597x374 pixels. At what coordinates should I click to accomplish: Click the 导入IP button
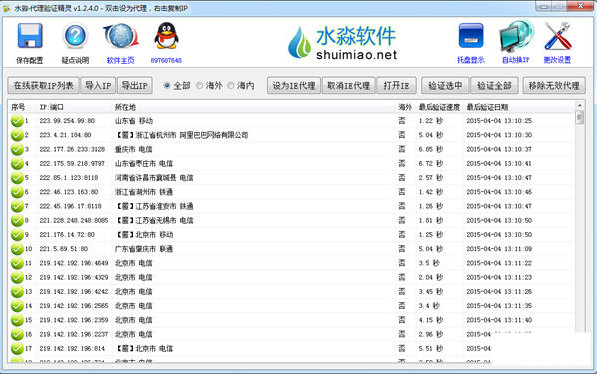coord(98,86)
